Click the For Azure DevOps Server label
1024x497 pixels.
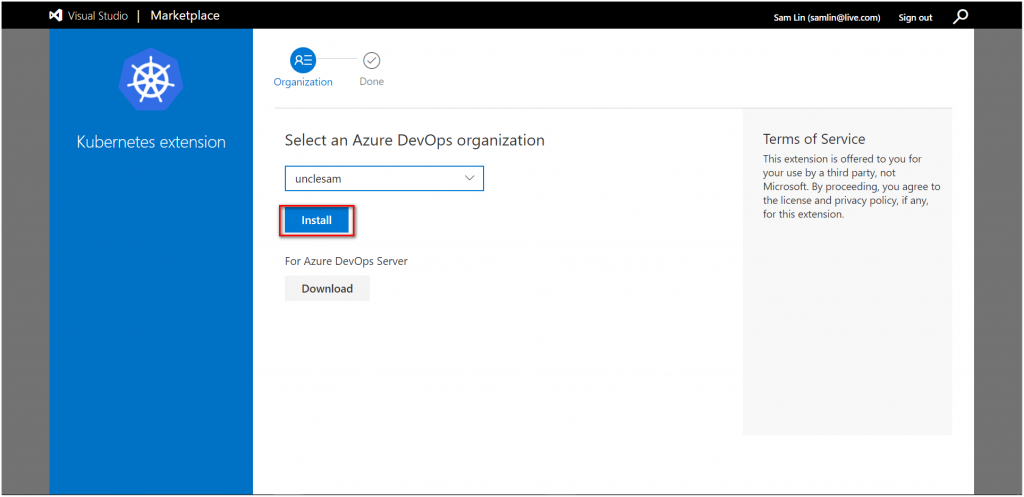pos(346,261)
